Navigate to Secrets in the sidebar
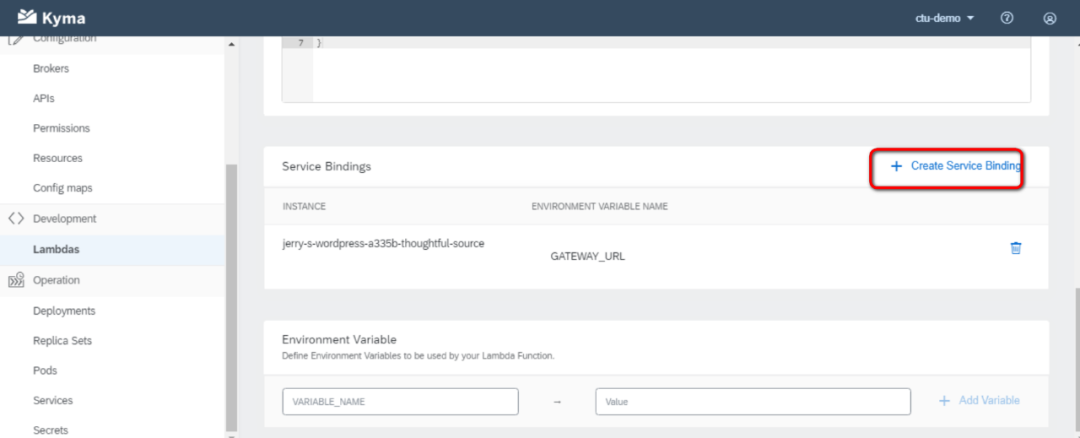The image size is (1080, 438). click(x=51, y=430)
